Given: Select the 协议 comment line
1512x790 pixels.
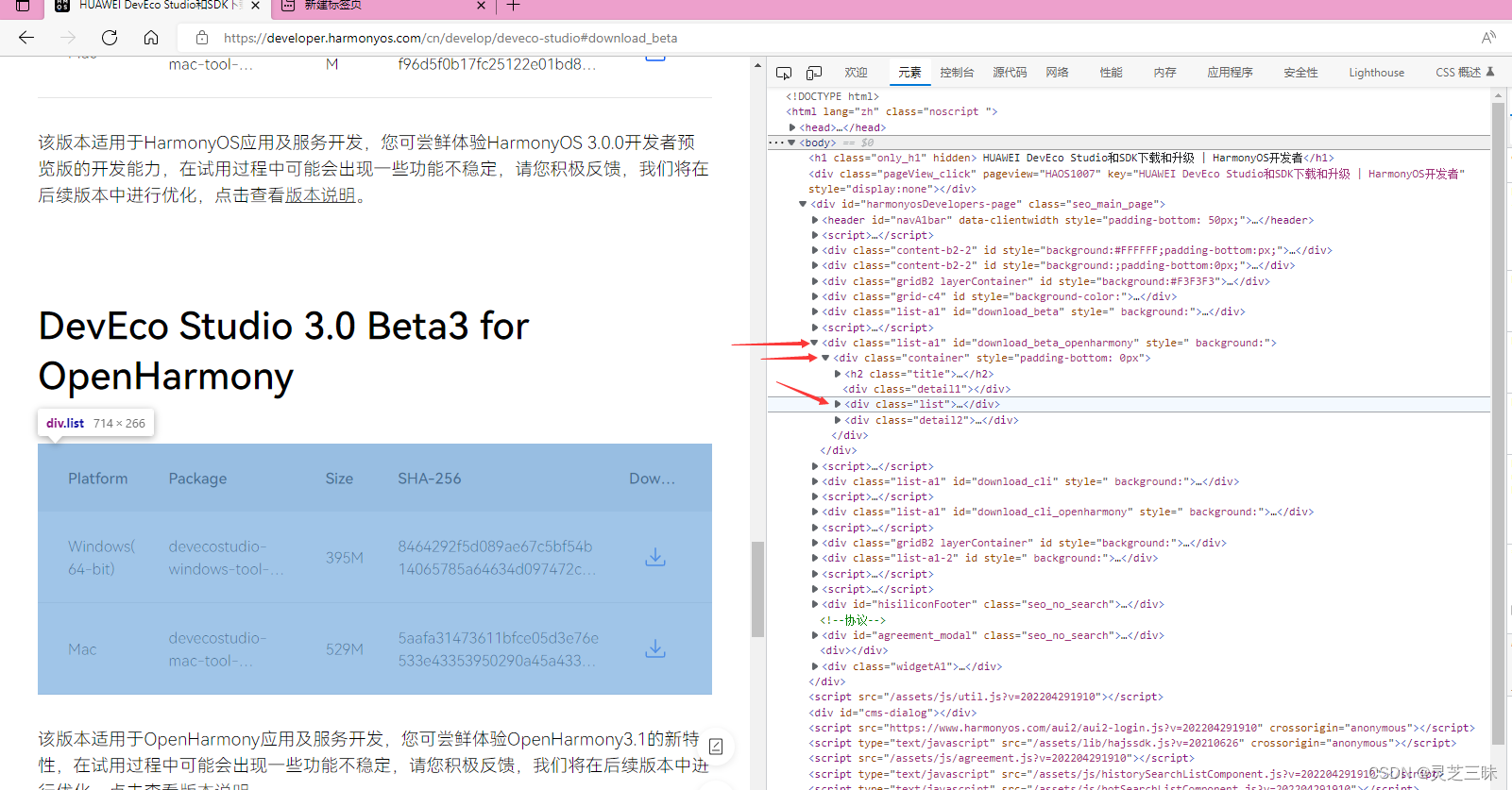Looking at the screenshot, I should [853, 620].
